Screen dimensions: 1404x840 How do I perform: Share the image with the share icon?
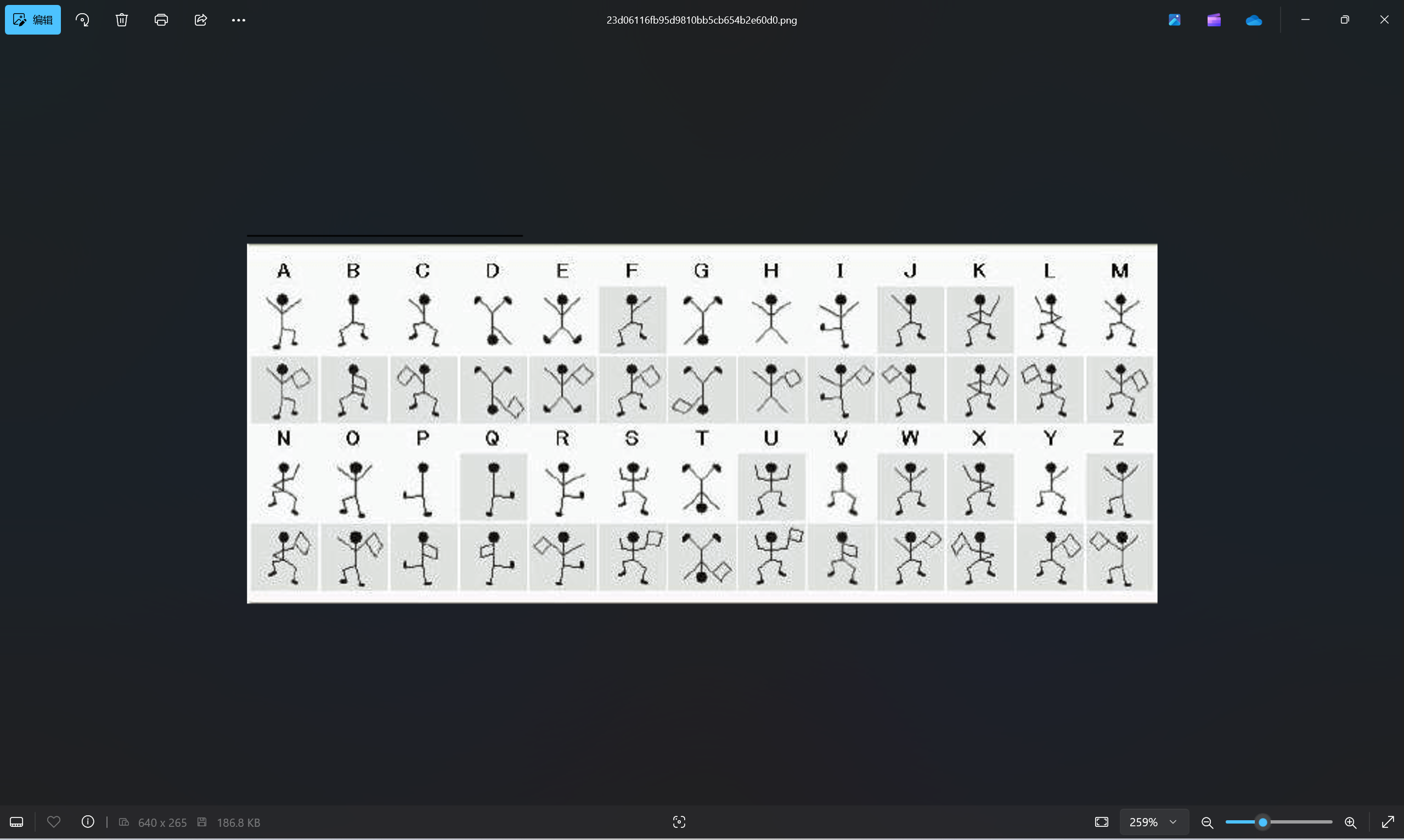[201, 20]
